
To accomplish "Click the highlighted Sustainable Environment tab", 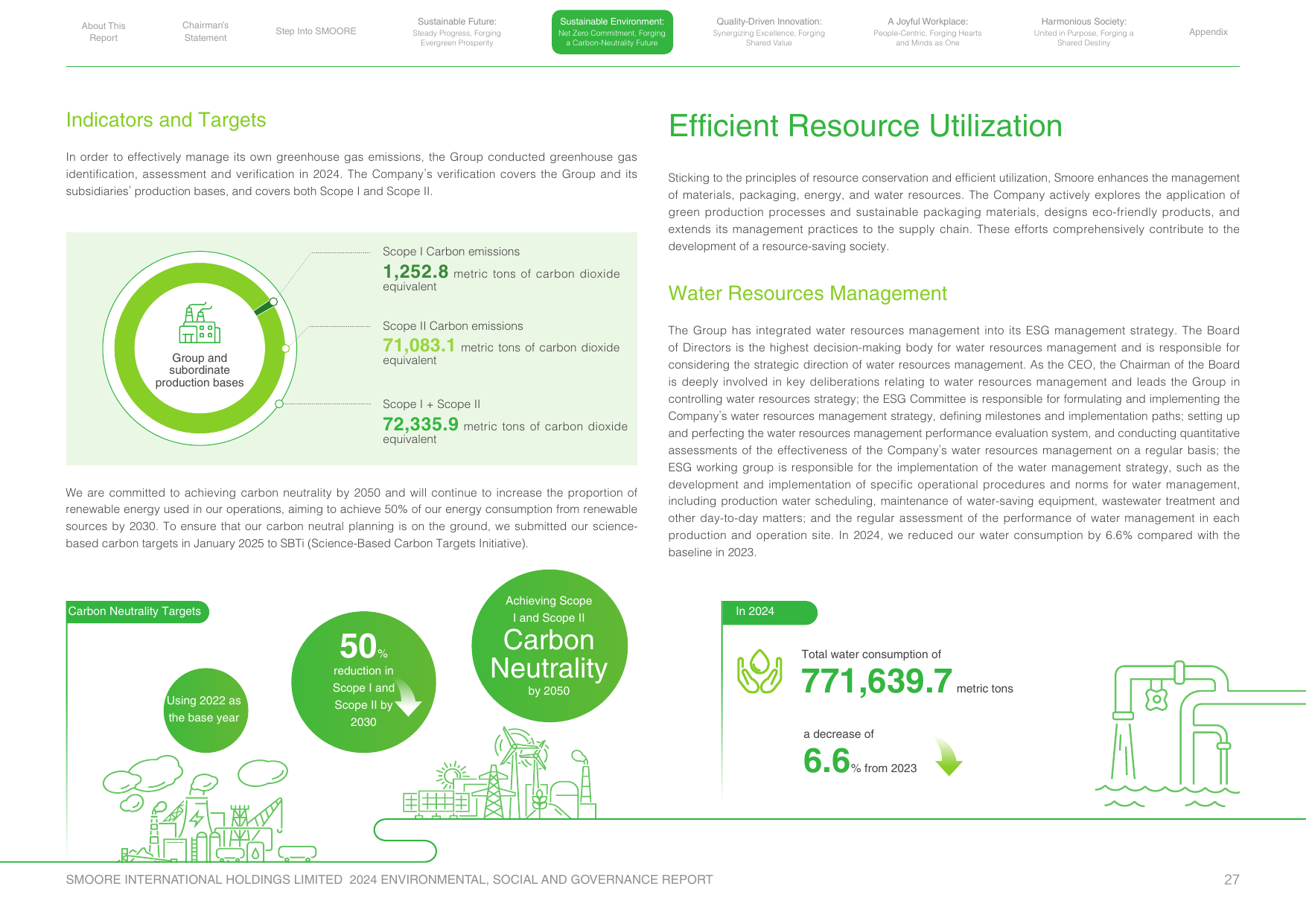I will point(612,32).
